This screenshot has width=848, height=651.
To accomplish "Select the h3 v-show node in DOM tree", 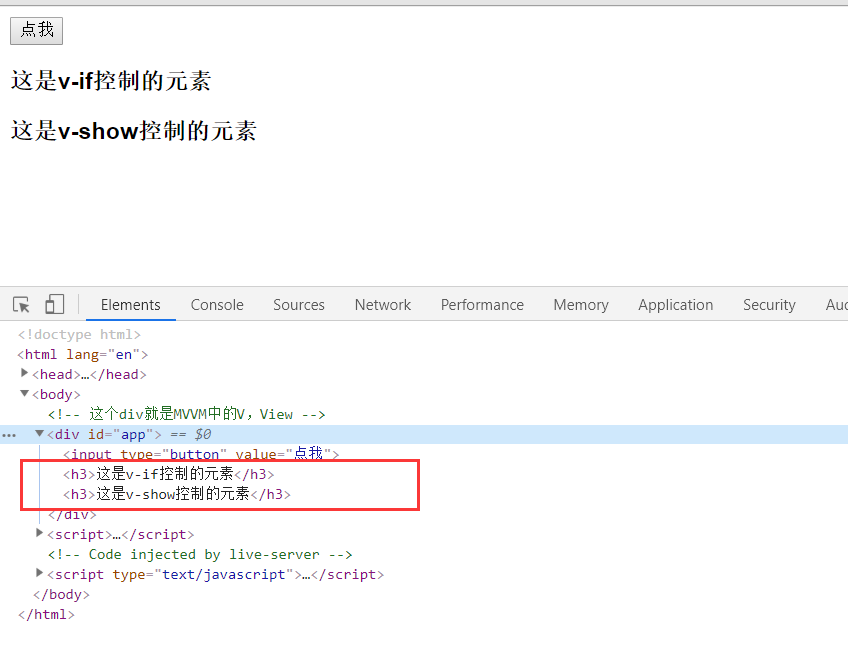I will point(177,494).
